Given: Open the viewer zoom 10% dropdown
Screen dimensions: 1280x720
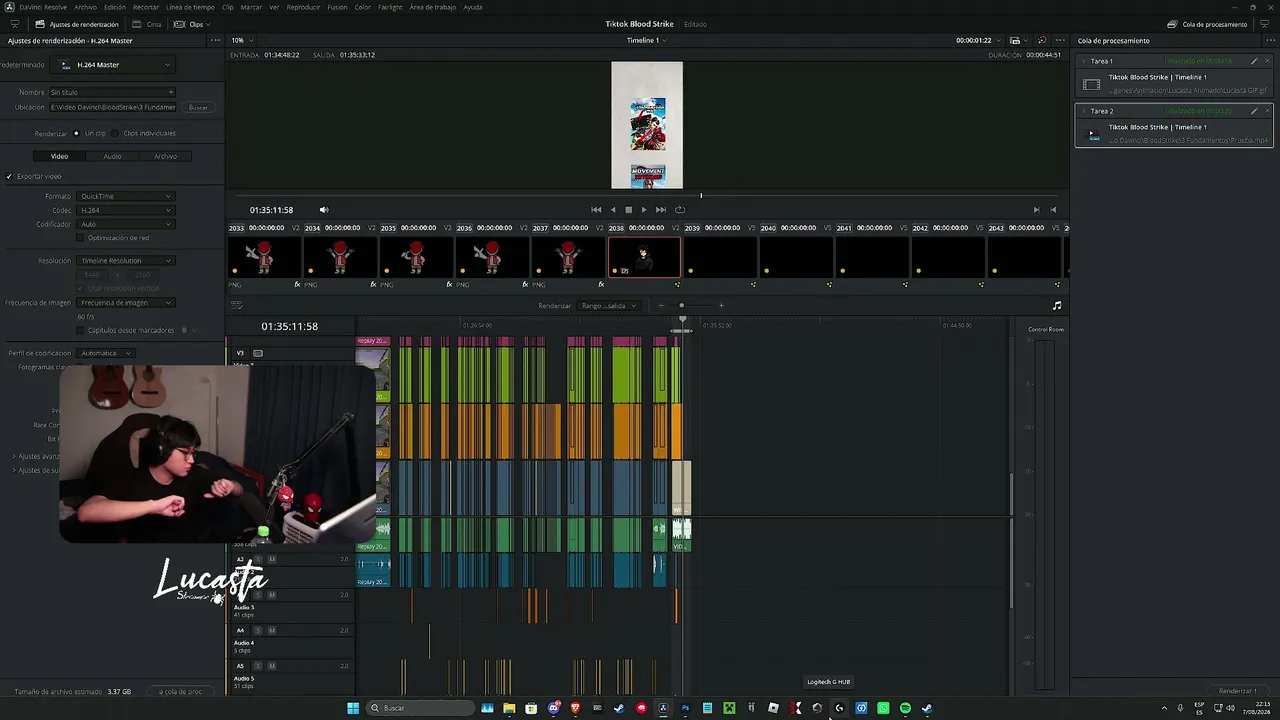Looking at the screenshot, I should (x=240, y=40).
